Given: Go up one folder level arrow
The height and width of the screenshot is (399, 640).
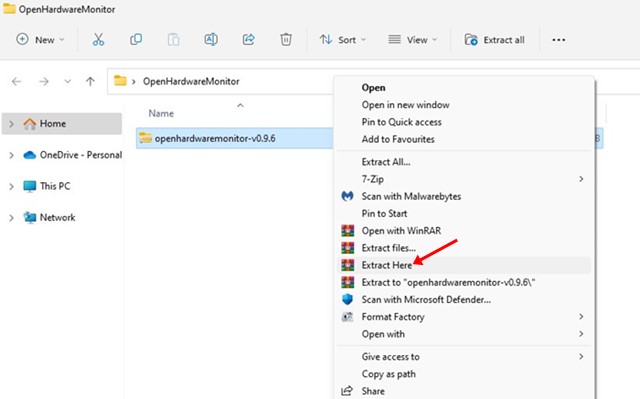Looking at the screenshot, I should [x=90, y=82].
